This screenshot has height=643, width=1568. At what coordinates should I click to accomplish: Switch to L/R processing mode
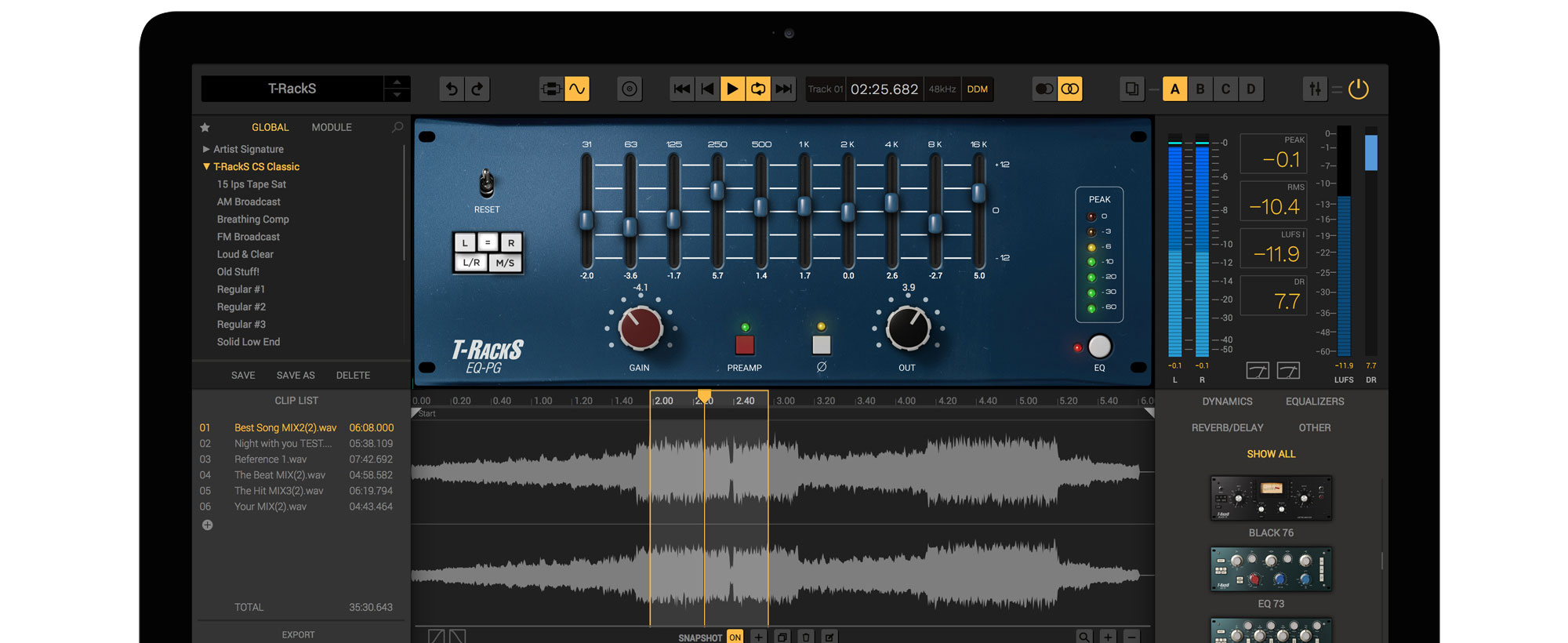tap(471, 263)
